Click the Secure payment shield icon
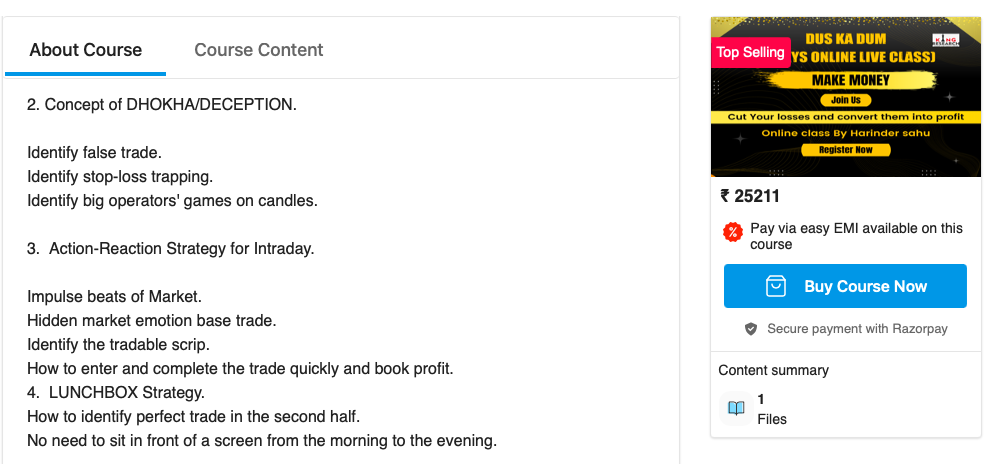Screen dimensions: 991x464 tap(751, 329)
